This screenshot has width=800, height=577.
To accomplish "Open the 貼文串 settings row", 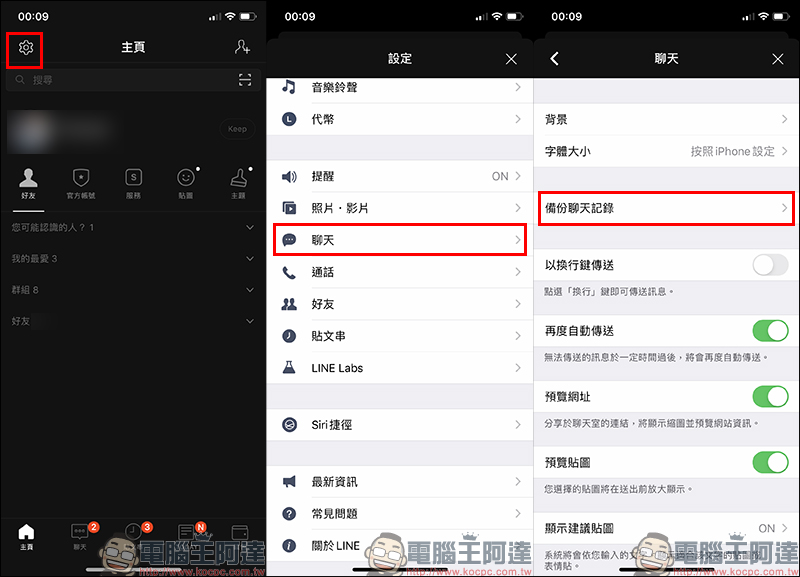I will 399,336.
